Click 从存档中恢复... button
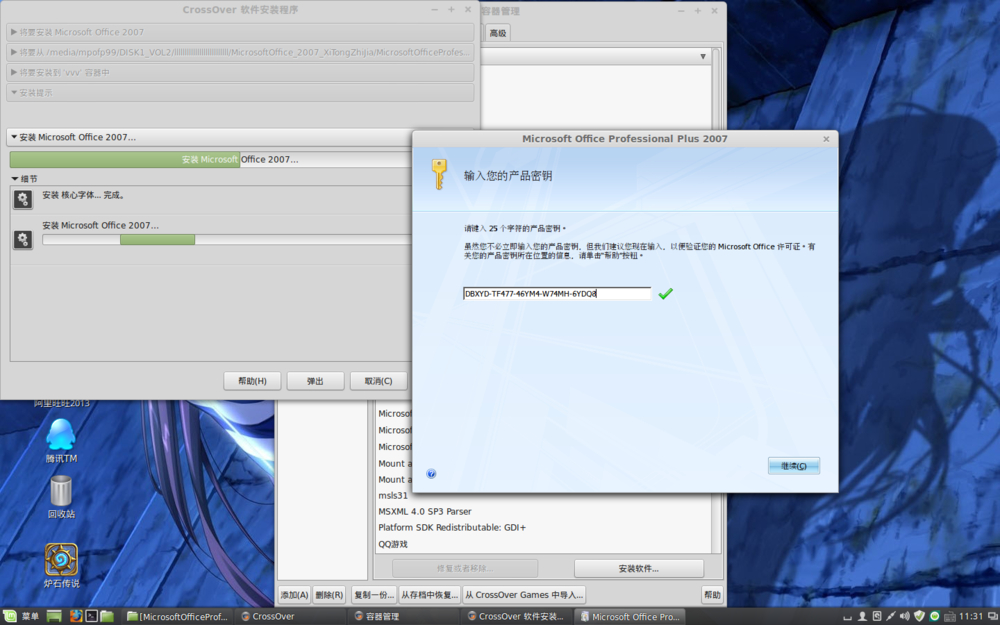 (429, 594)
